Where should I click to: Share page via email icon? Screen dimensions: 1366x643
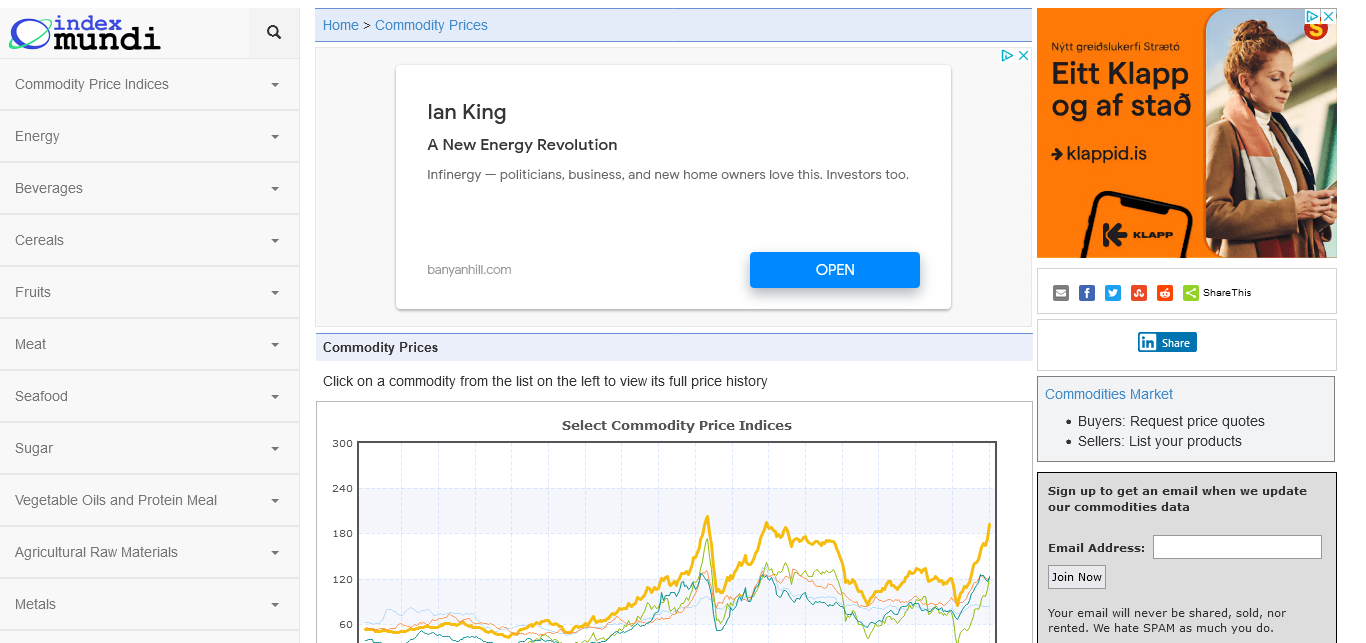pyautogui.click(x=1061, y=293)
